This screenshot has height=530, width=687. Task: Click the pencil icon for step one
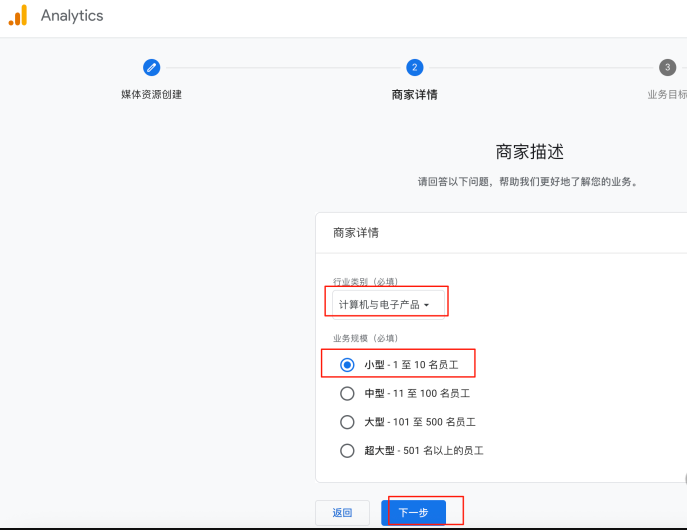pos(151,67)
